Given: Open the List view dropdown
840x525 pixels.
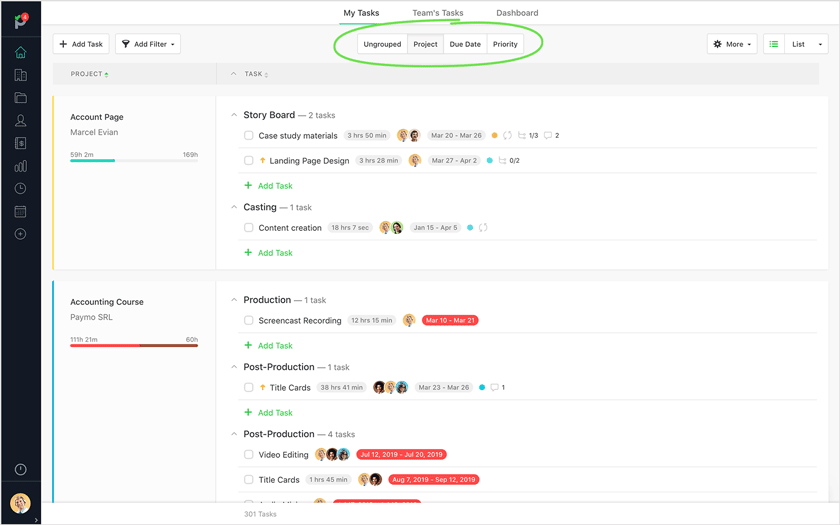Looking at the screenshot, I should [x=807, y=44].
